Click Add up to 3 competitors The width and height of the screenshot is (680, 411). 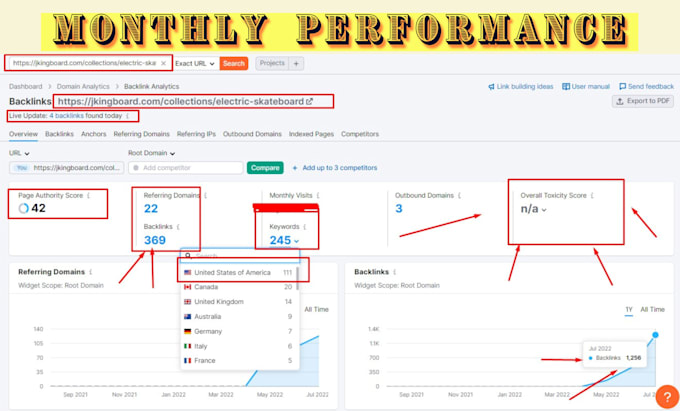pyautogui.click(x=335, y=168)
